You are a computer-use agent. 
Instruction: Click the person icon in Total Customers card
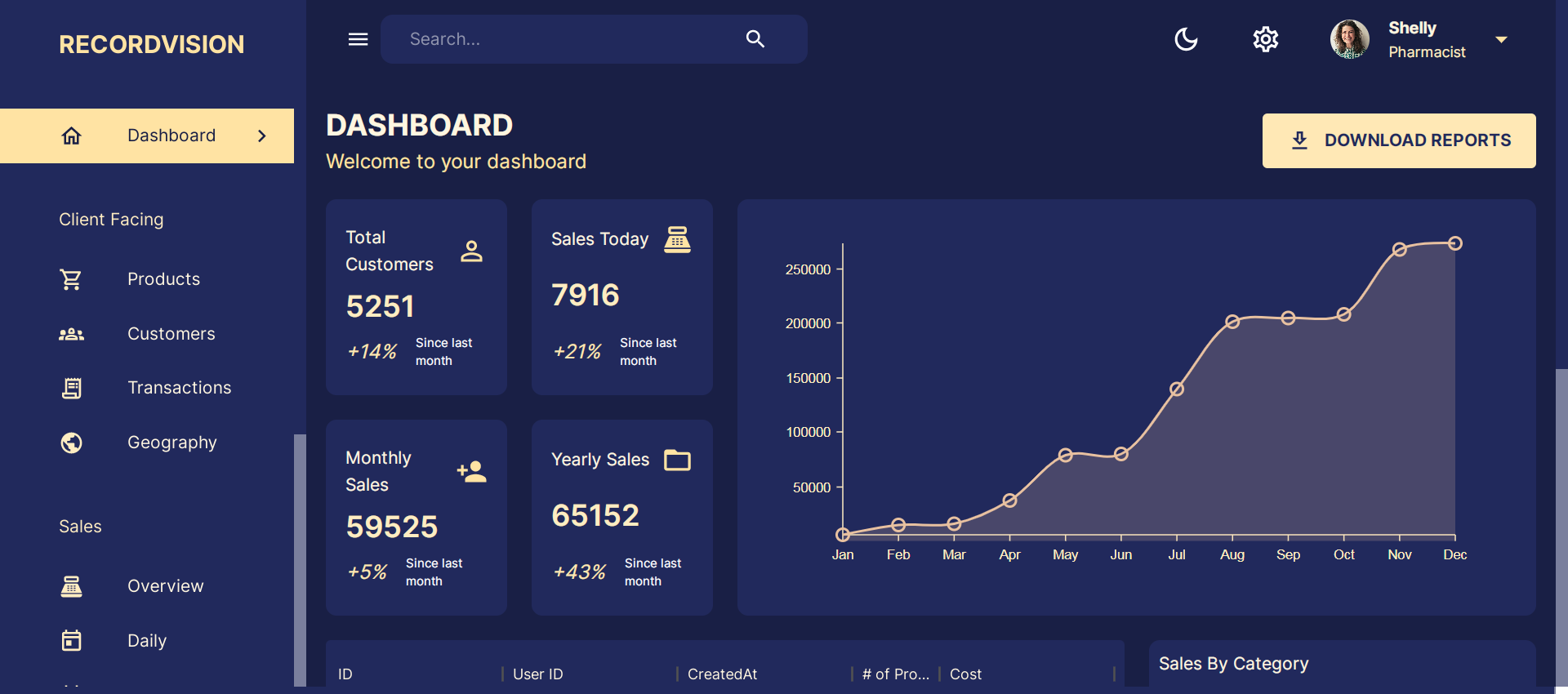[x=472, y=251]
